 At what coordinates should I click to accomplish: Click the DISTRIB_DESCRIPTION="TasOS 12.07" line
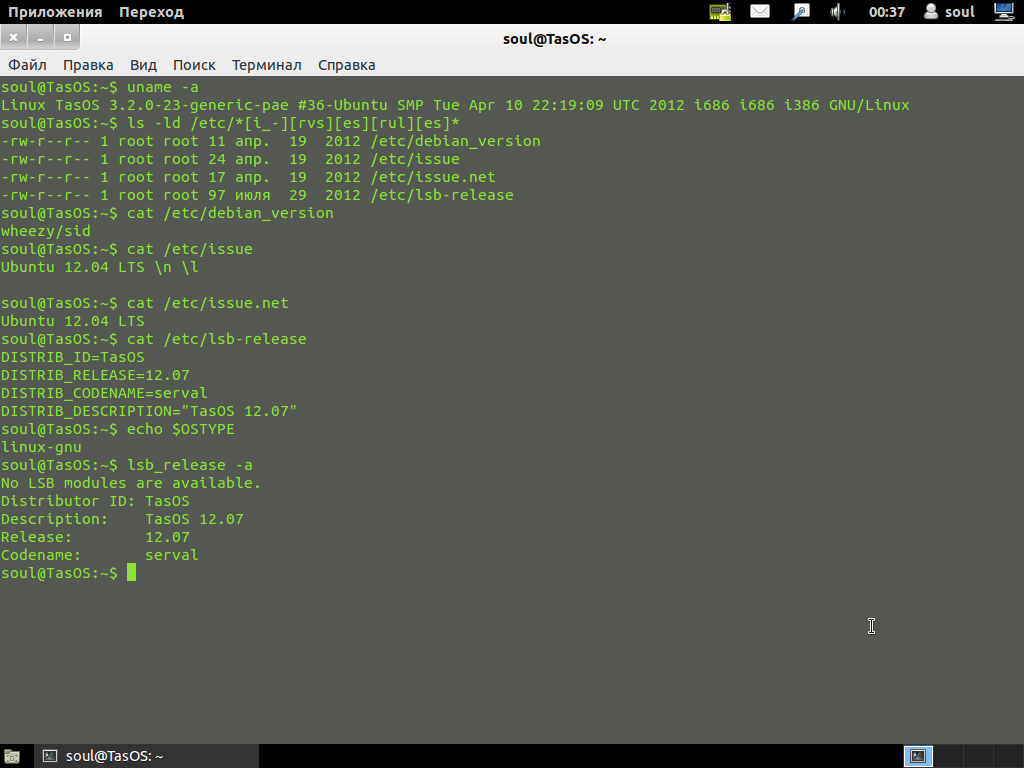(x=149, y=411)
